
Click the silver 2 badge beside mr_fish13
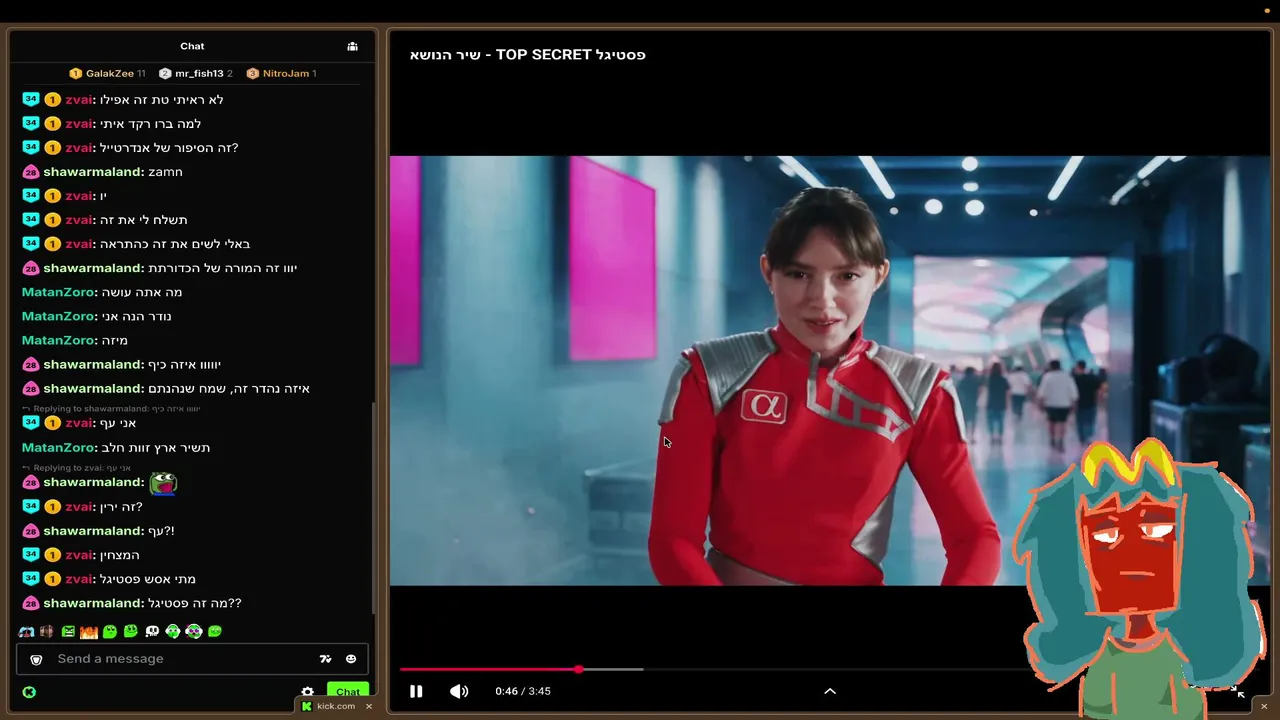(x=165, y=73)
